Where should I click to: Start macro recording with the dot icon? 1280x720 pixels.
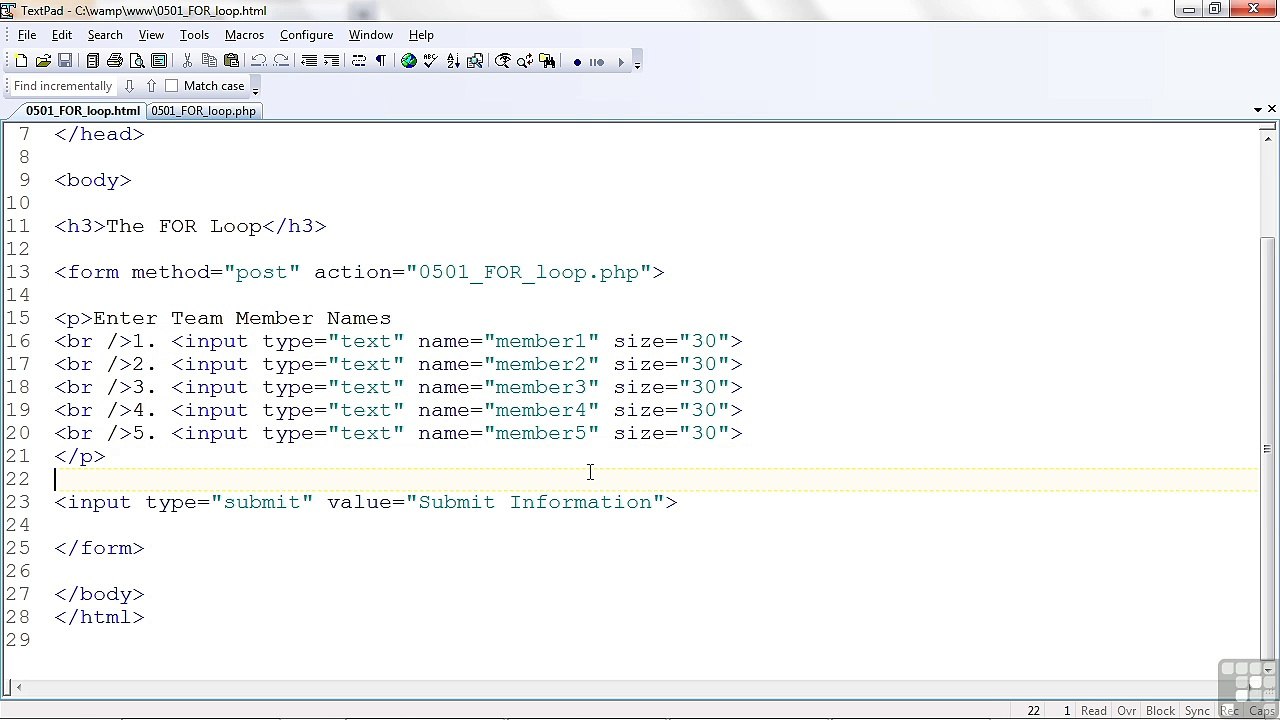[577, 62]
